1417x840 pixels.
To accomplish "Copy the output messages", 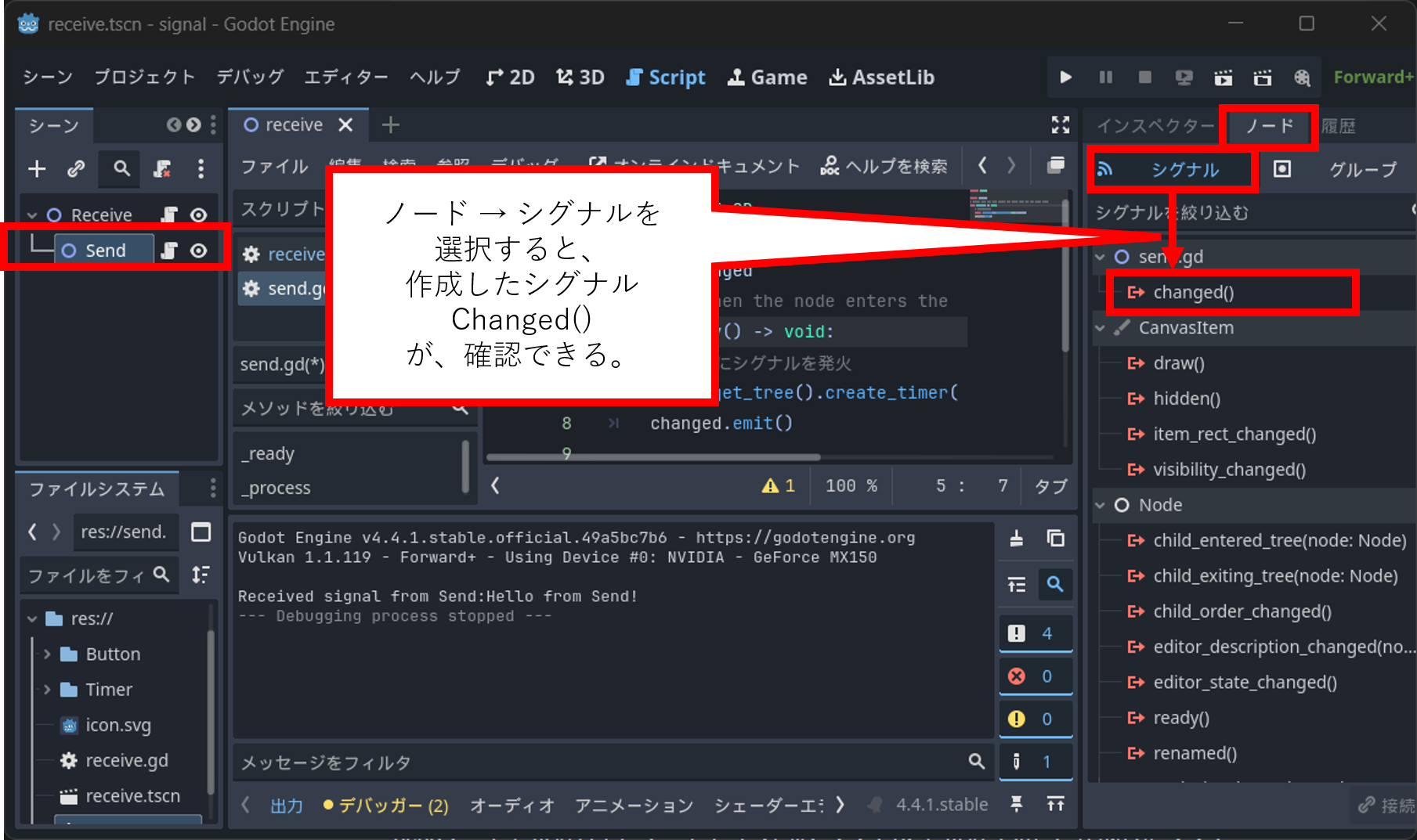I will coord(1055,539).
